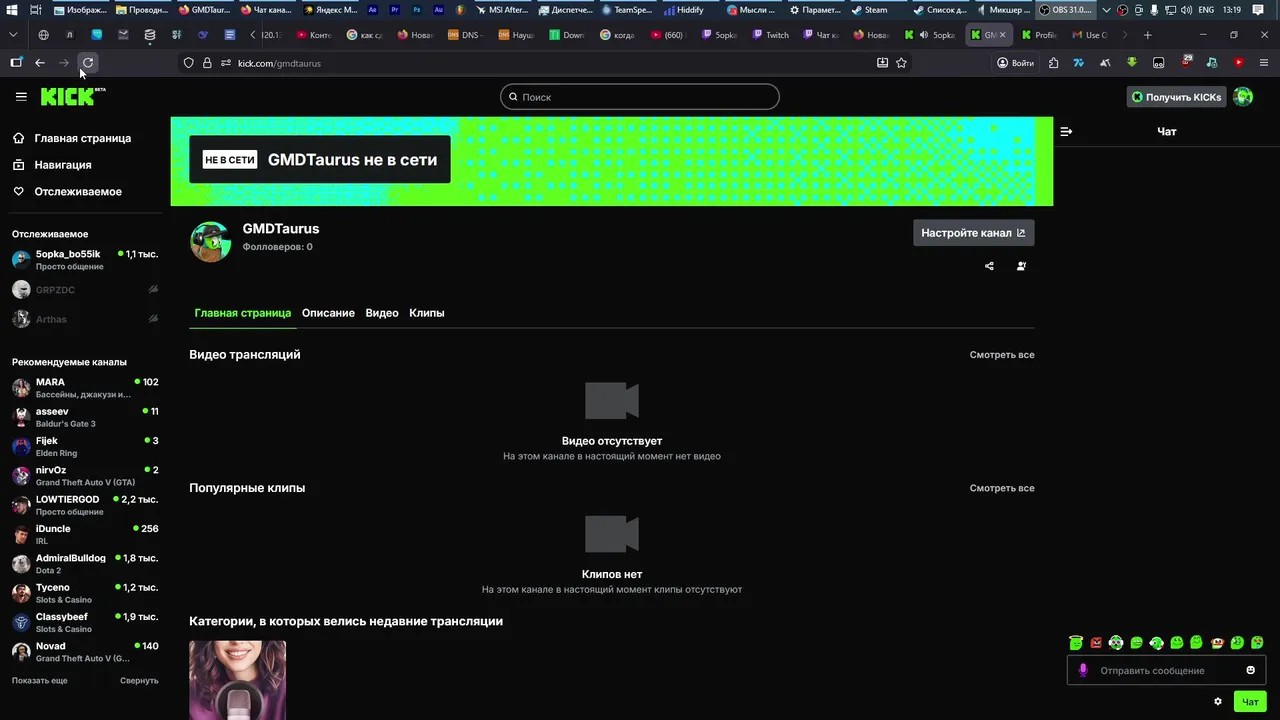Focus the Поиск search field
This screenshot has height=720, width=1280.
pyautogui.click(x=640, y=97)
